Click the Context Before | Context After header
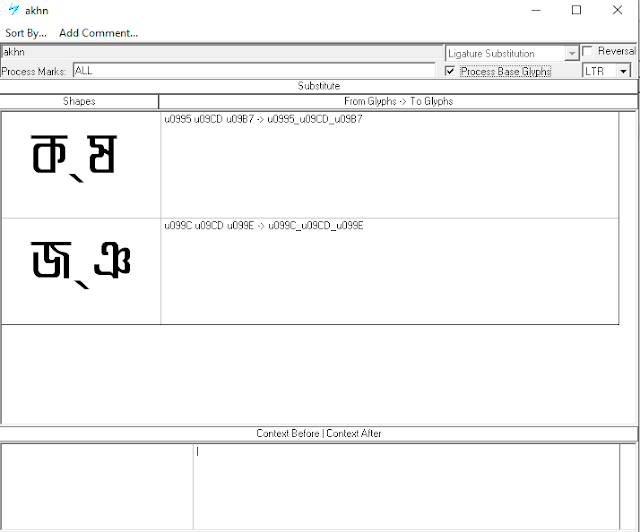The height and width of the screenshot is (532, 640). point(318,434)
